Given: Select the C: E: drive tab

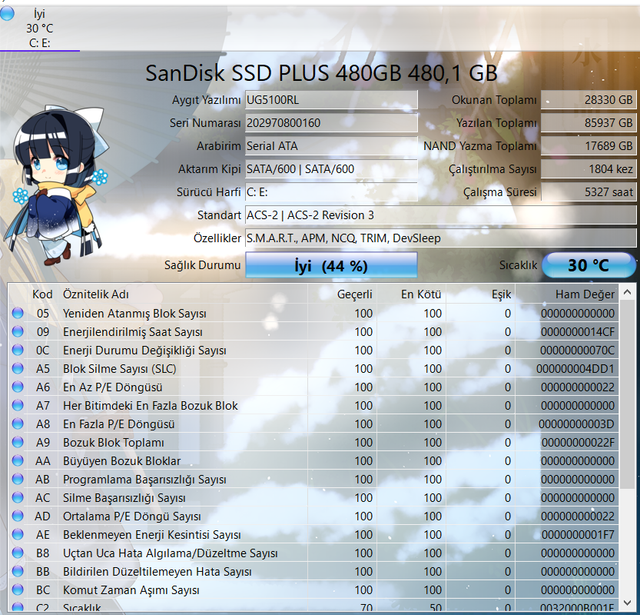Looking at the screenshot, I should 40,43.
